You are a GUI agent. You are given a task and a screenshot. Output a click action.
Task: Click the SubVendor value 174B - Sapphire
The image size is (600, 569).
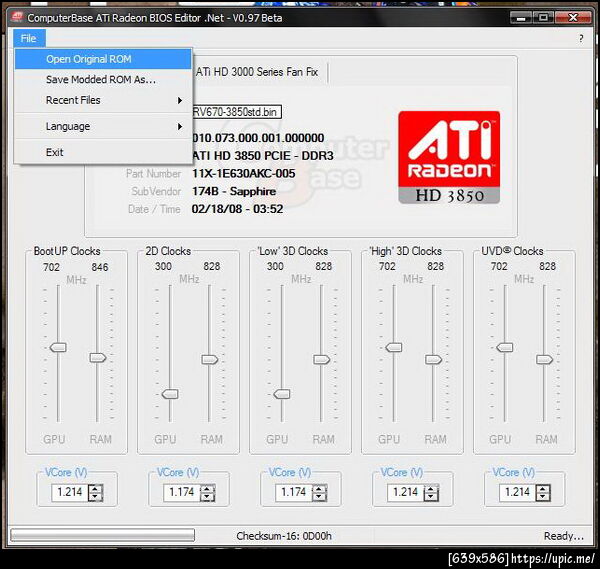(234, 191)
